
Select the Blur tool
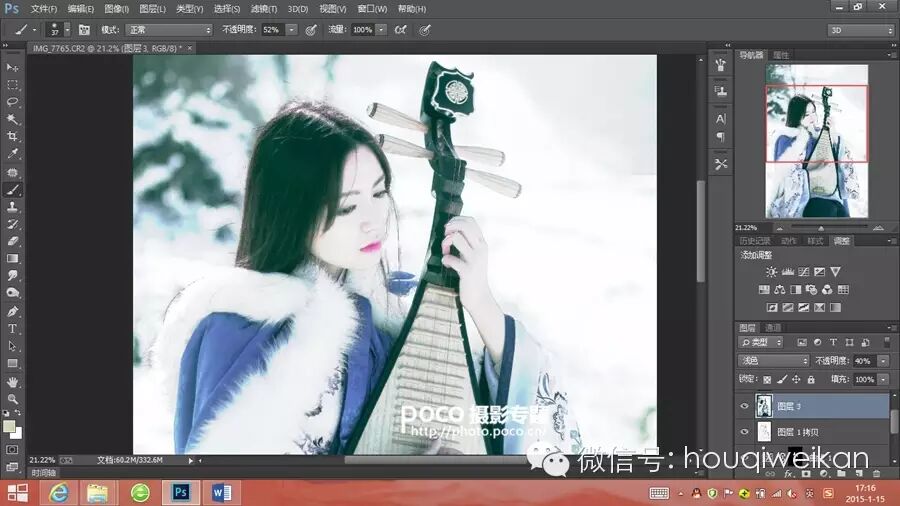coord(12,276)
